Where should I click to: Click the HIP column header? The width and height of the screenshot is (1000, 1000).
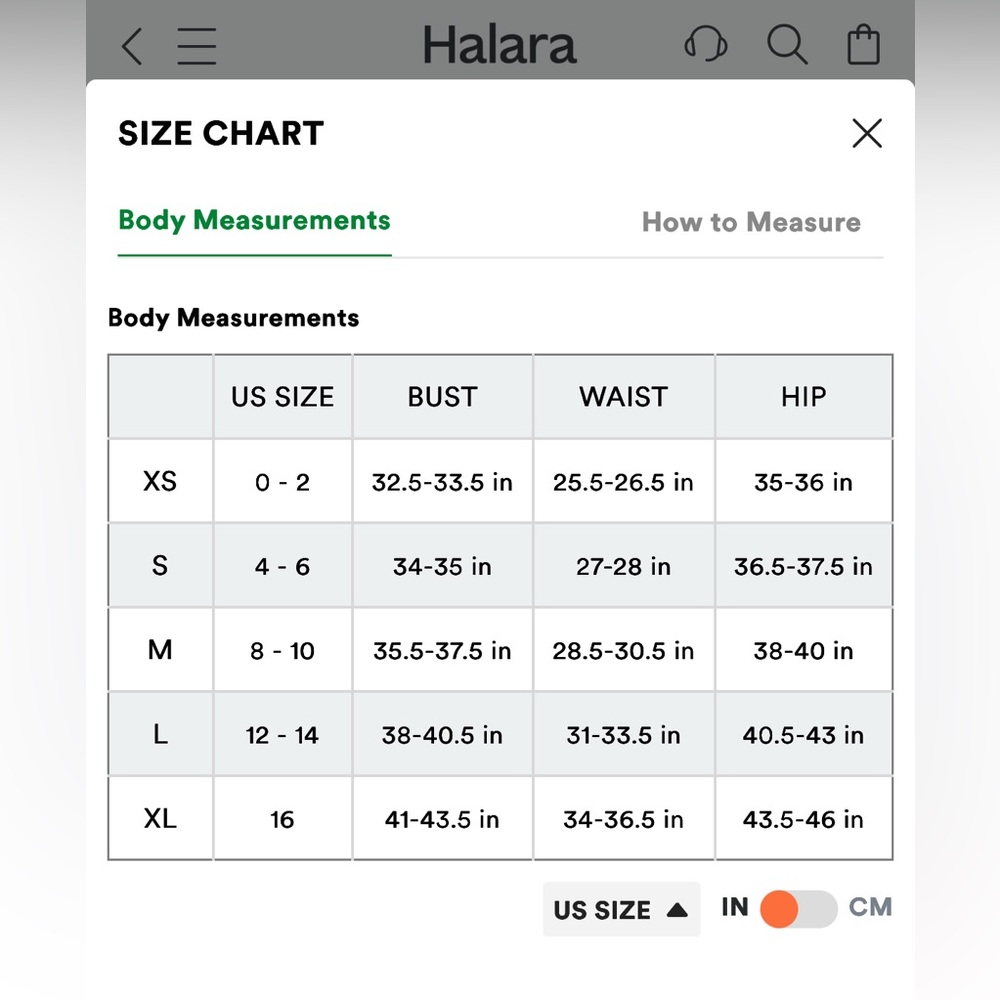[803, 397]
